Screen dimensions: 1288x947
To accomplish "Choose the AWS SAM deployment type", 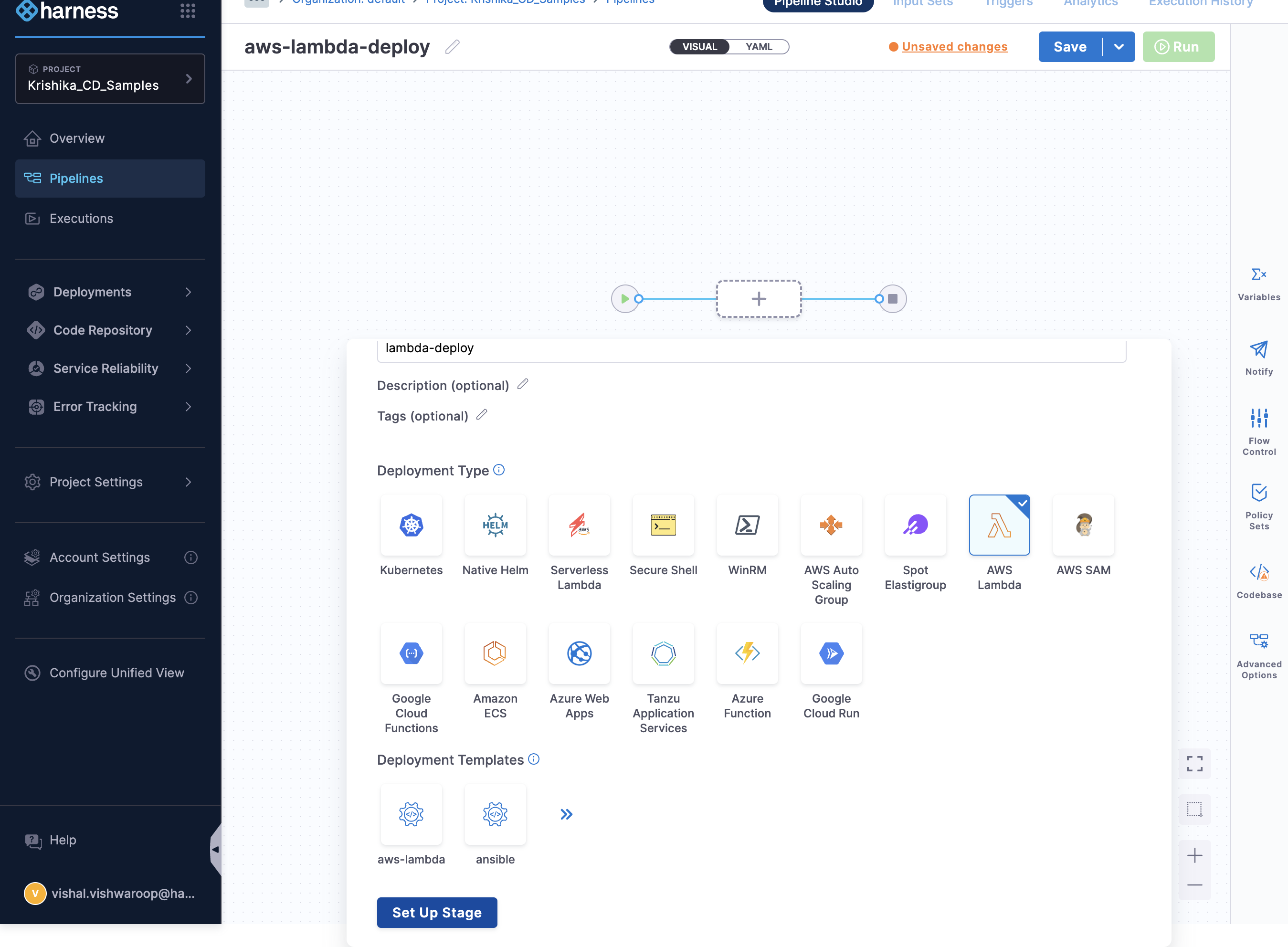I will [x=1083, y=525].
